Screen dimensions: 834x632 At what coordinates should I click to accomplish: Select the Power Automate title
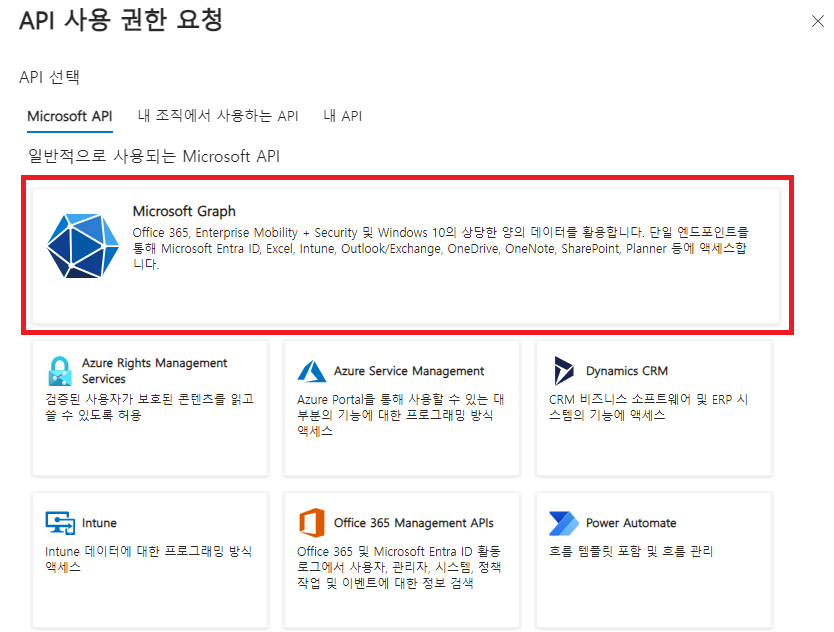coord(631,523)
